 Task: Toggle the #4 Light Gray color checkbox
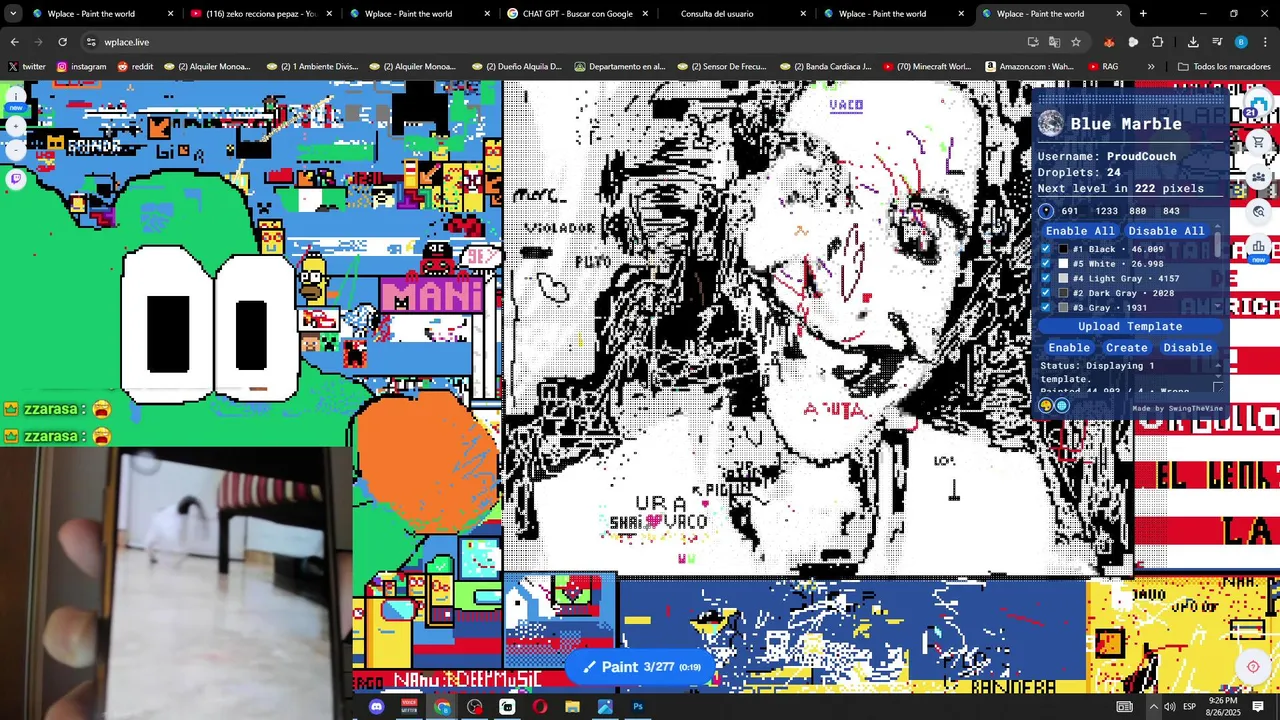[1046, 279]
